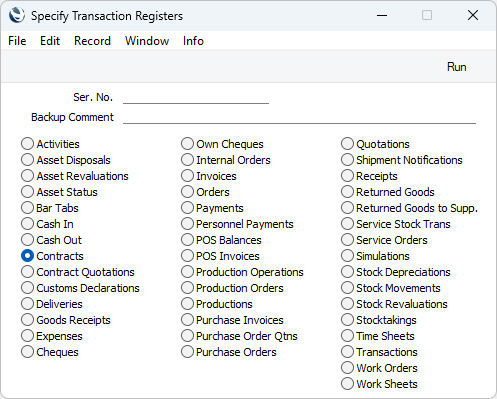Click the Backup Comment text field
The height and width of the screenshot is (399, 497).
pos(299,117)
